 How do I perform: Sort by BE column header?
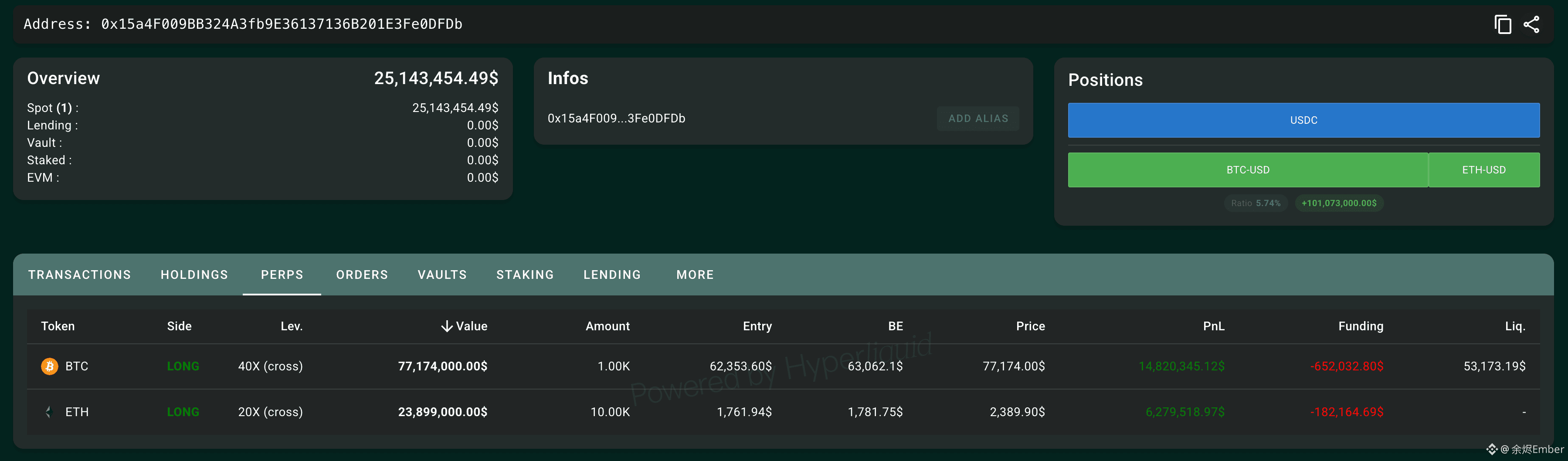click(896, 326)
